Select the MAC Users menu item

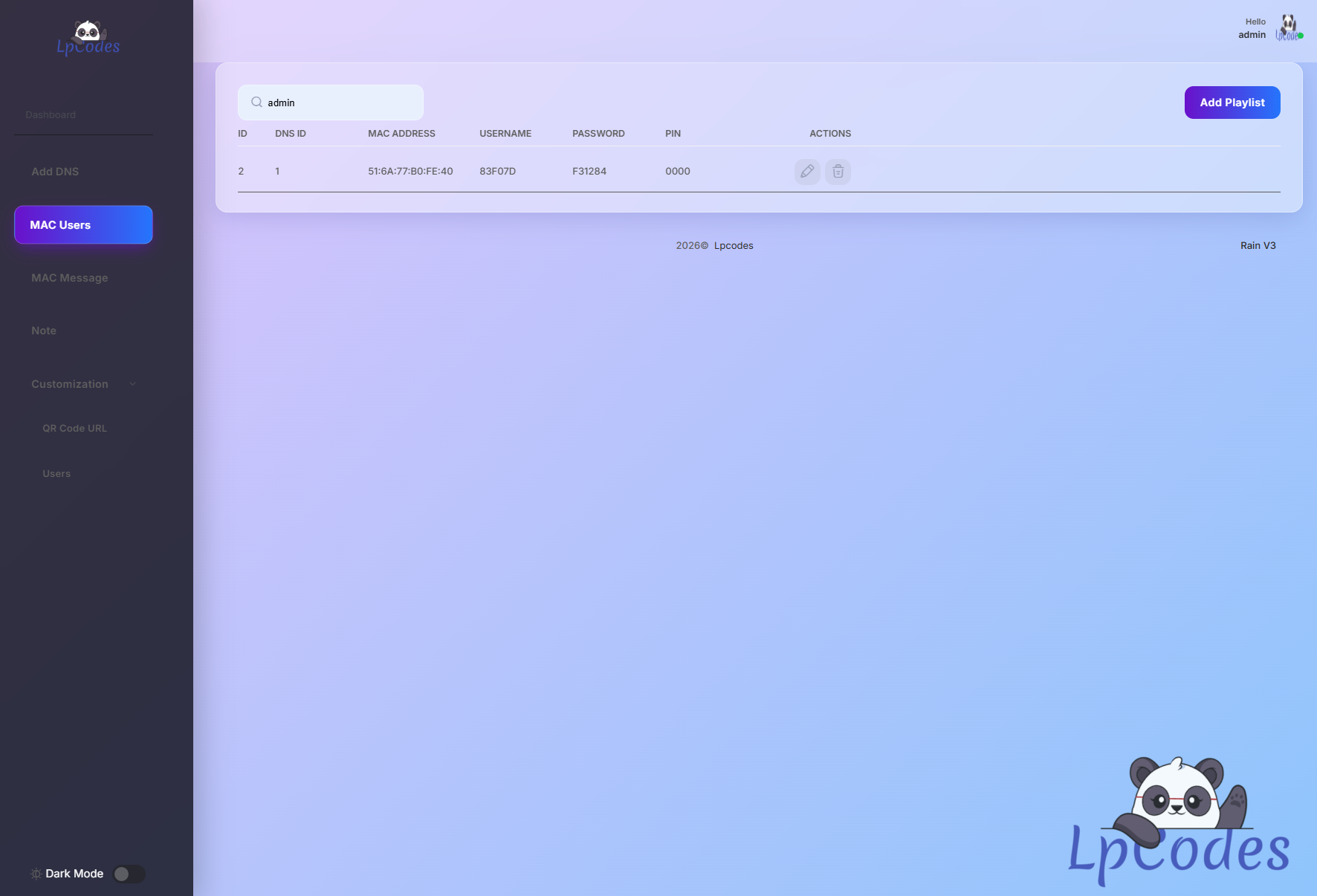pyautogui.click(x=83, y=225)
